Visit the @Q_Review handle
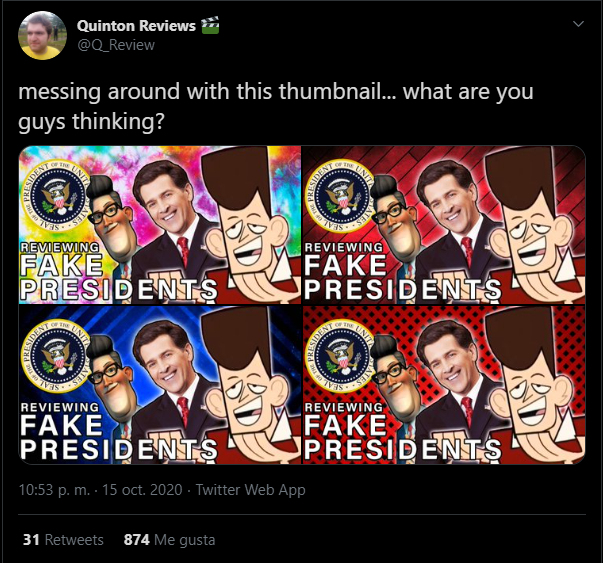Viewport: 603px width, 563px height. pos(116,45)
